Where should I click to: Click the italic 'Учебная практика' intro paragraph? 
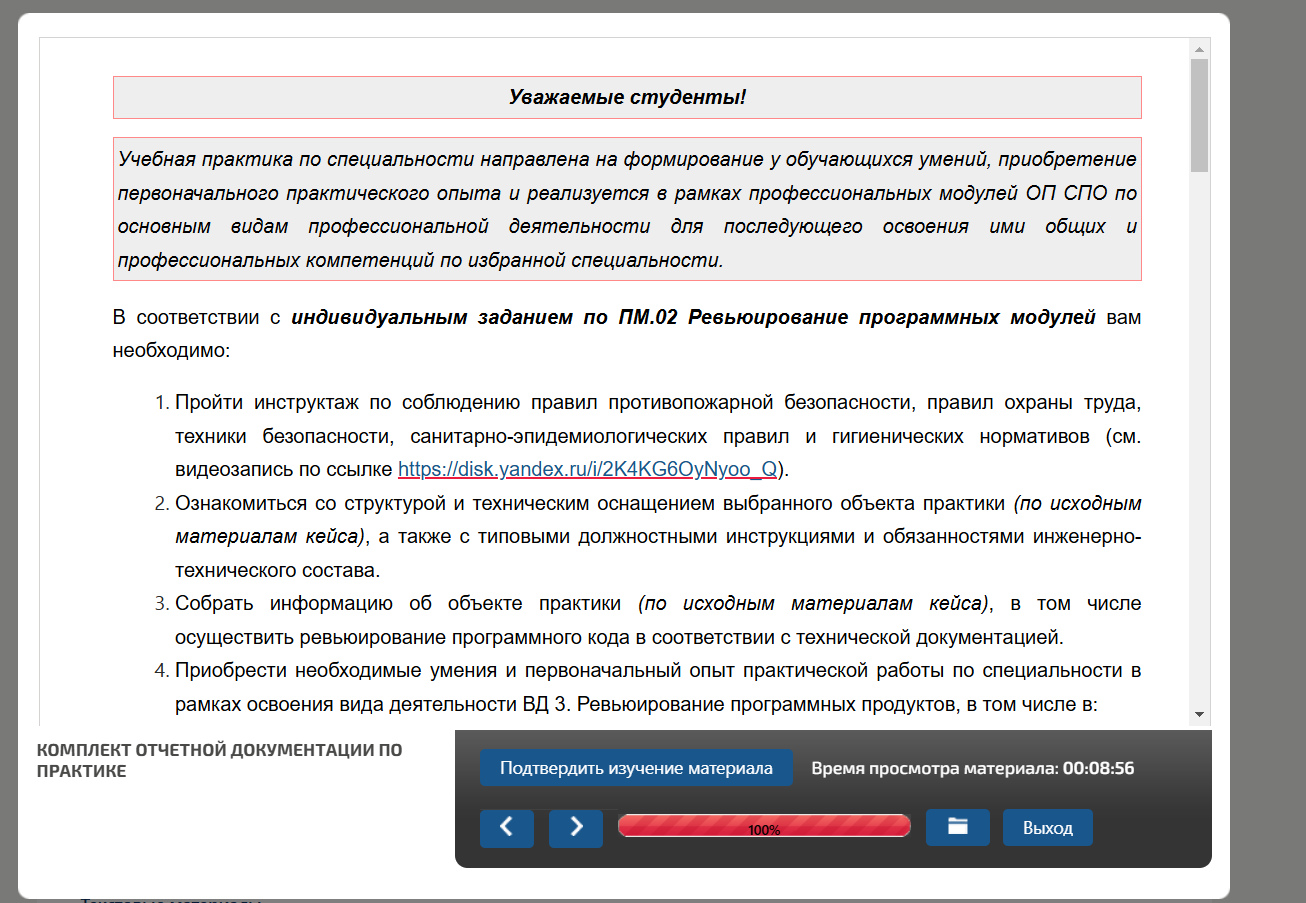(x=627, y=209)
